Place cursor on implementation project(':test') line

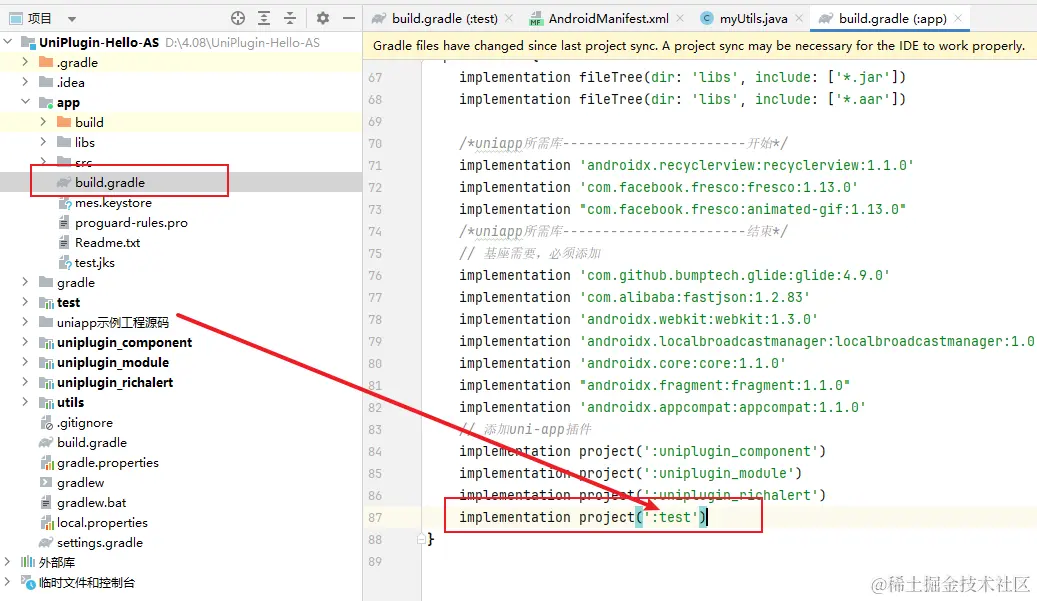[x=583, y=517]
